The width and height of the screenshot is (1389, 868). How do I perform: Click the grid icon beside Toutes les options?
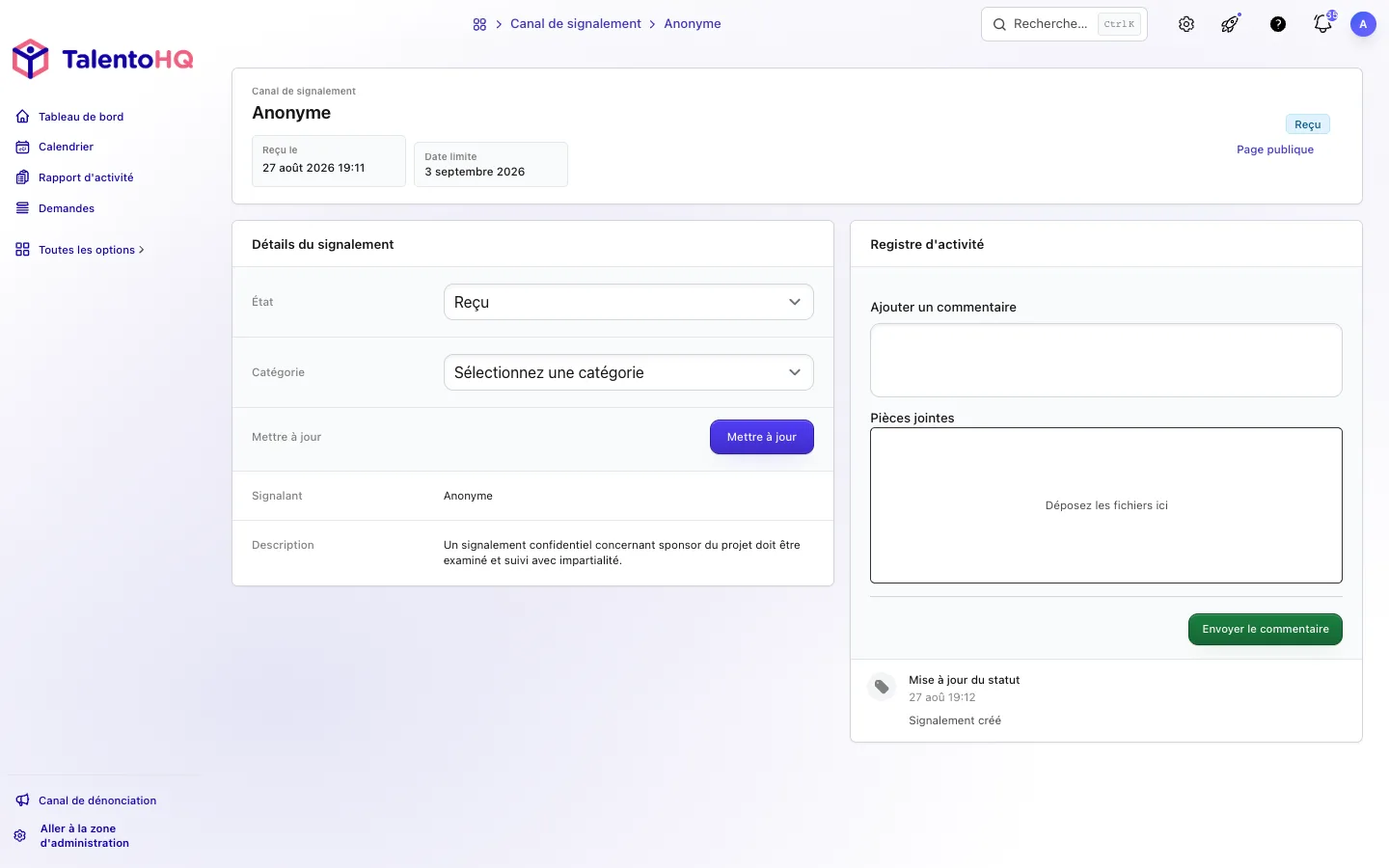click(x=22, y=250)
